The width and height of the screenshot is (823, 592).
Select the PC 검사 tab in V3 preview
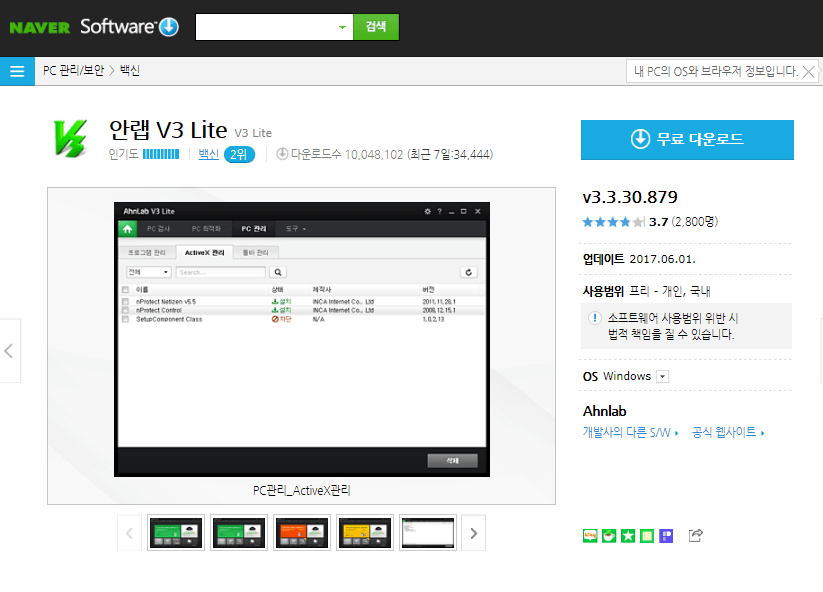tap(159, 229)
